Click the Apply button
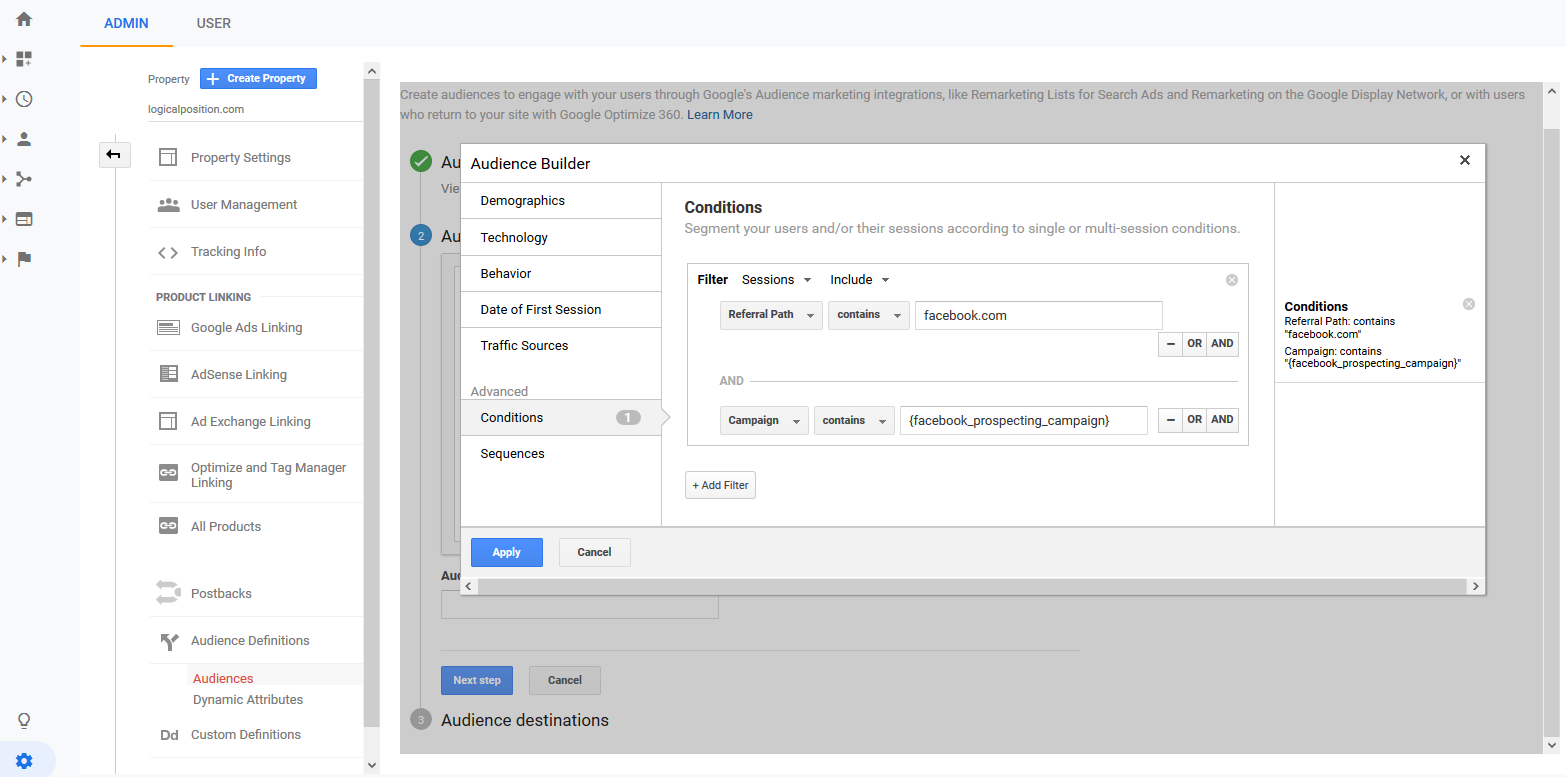The image size is (1566, 777). (507, 552)
